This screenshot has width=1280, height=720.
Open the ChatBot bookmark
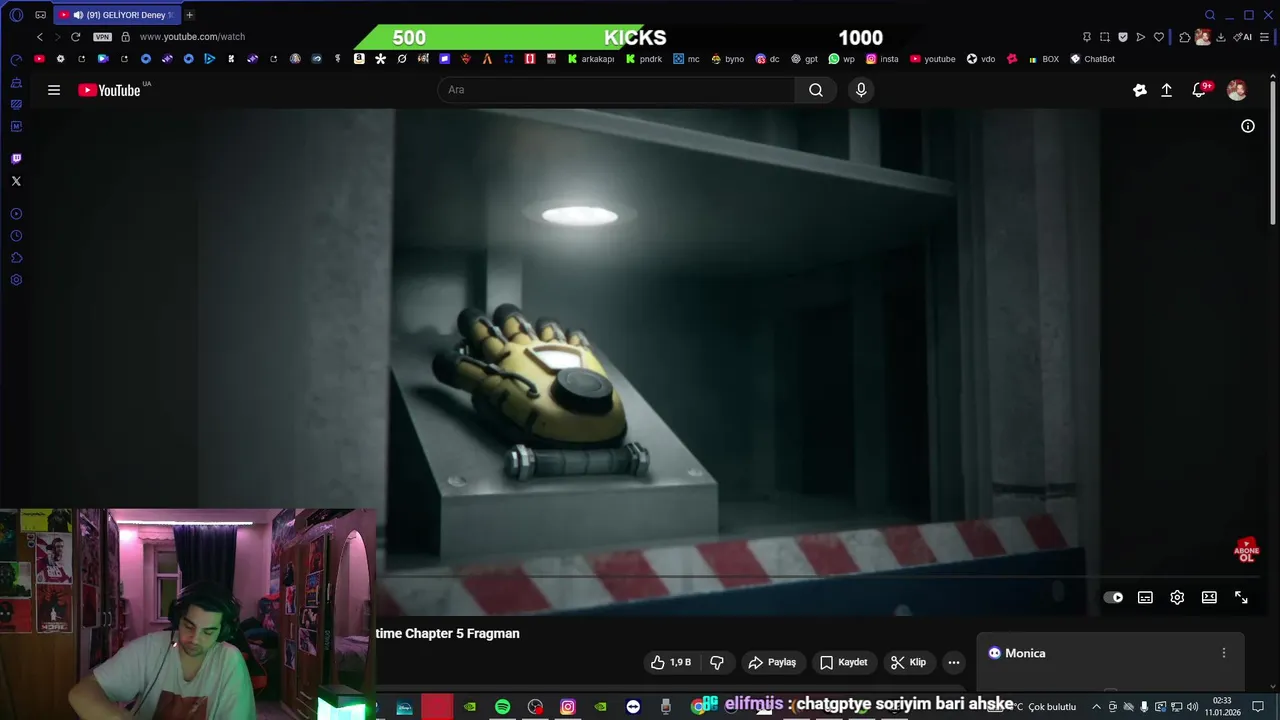[x=1092, y=59]
